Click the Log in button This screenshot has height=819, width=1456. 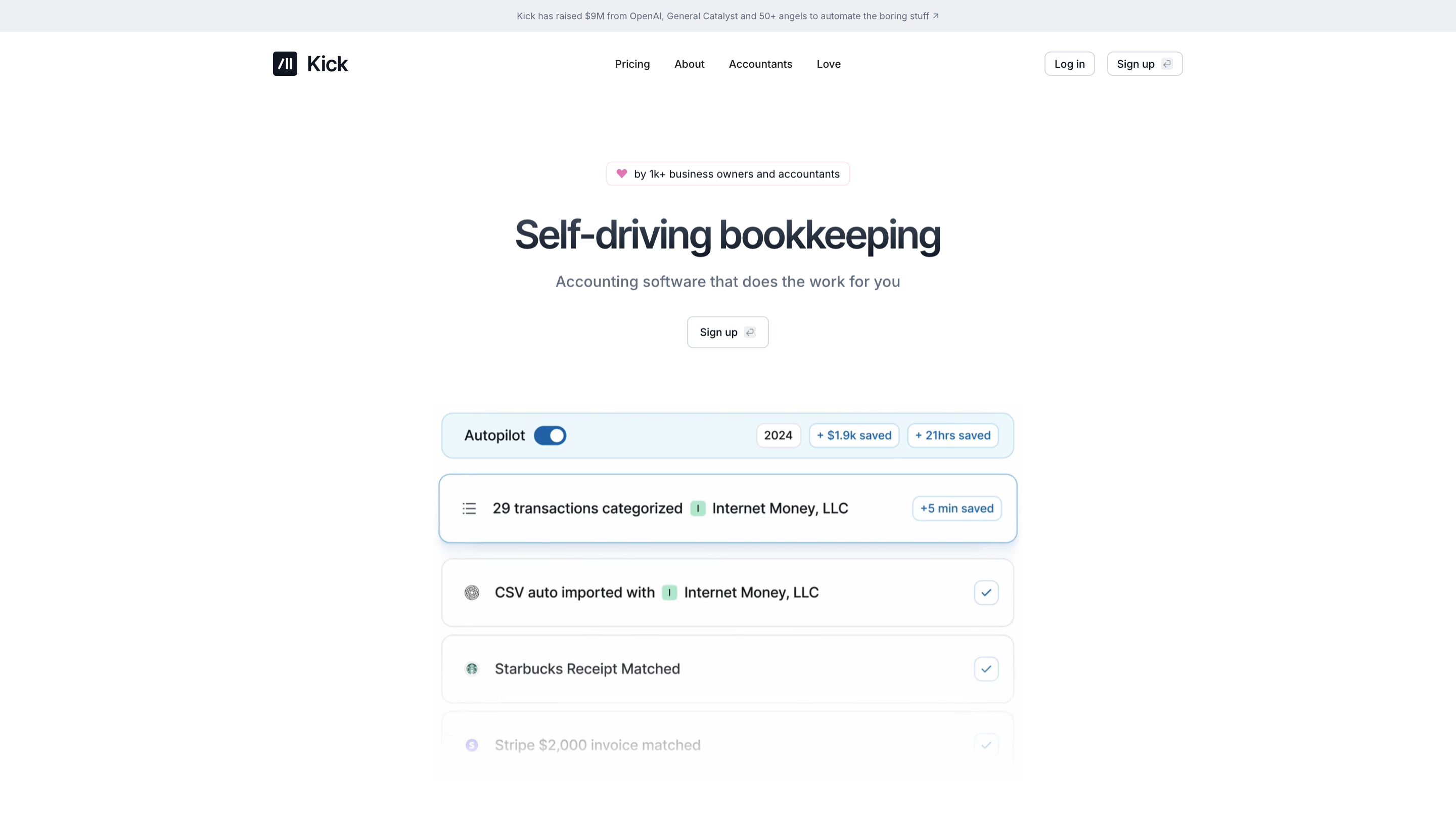[1069, 64]
